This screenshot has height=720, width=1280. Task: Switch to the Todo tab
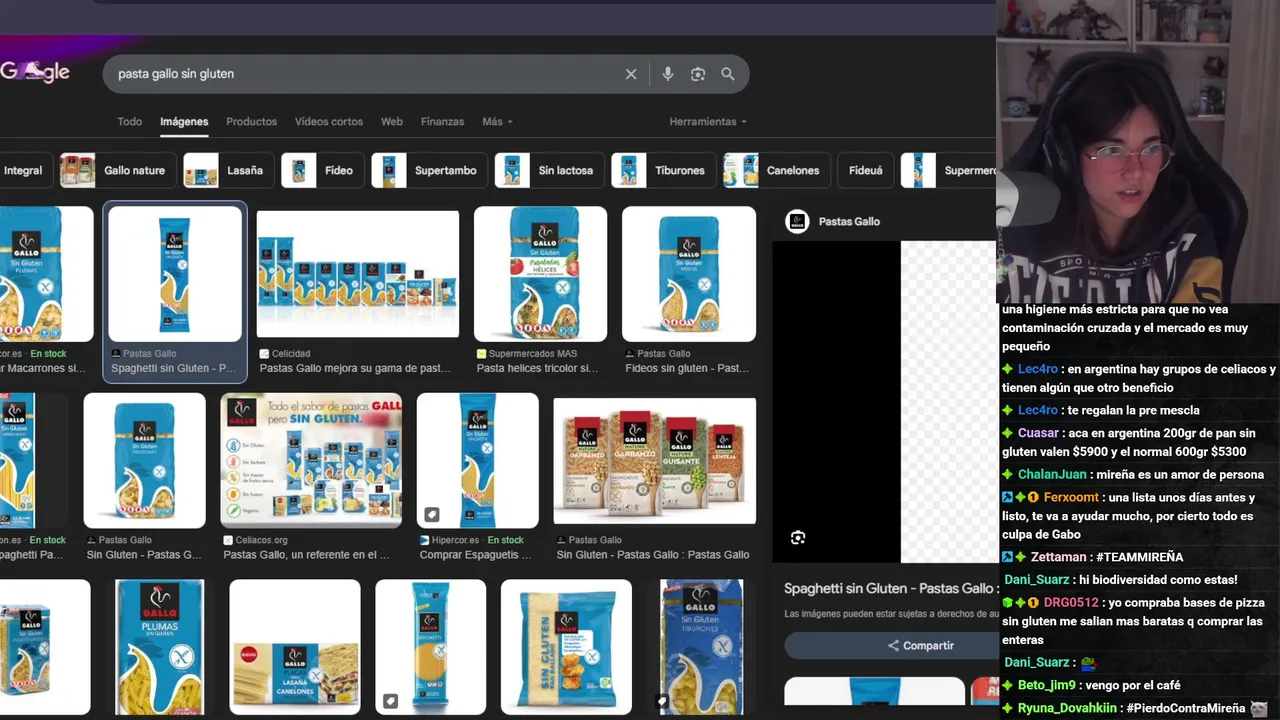click(x=130, y=122)
